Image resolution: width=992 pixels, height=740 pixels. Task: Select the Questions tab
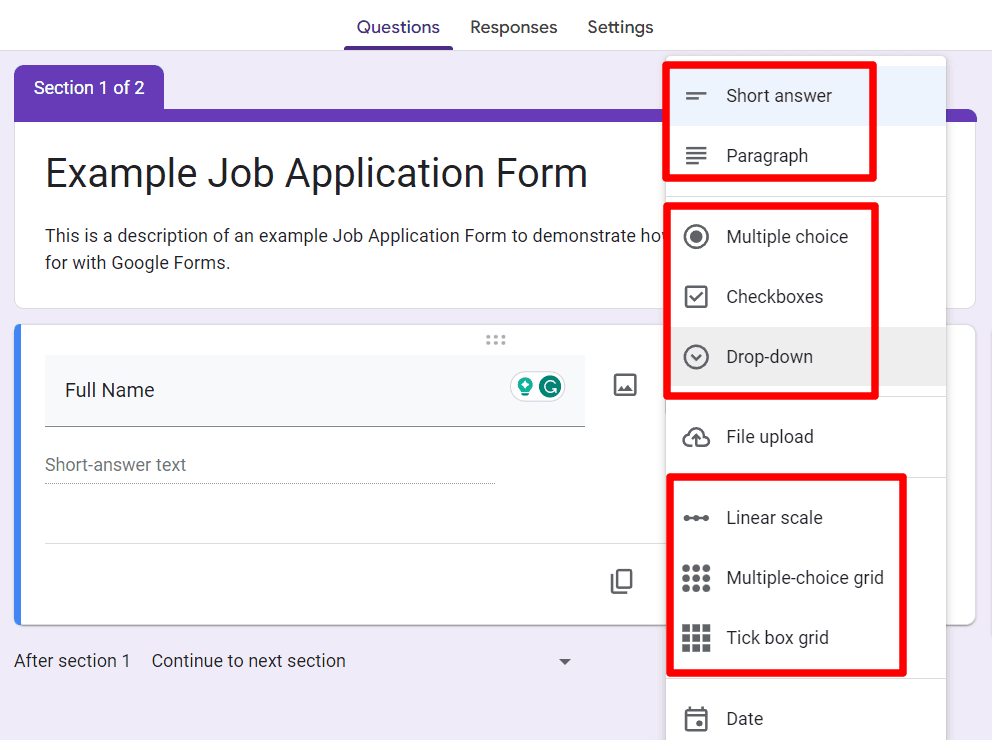[398, 27]
